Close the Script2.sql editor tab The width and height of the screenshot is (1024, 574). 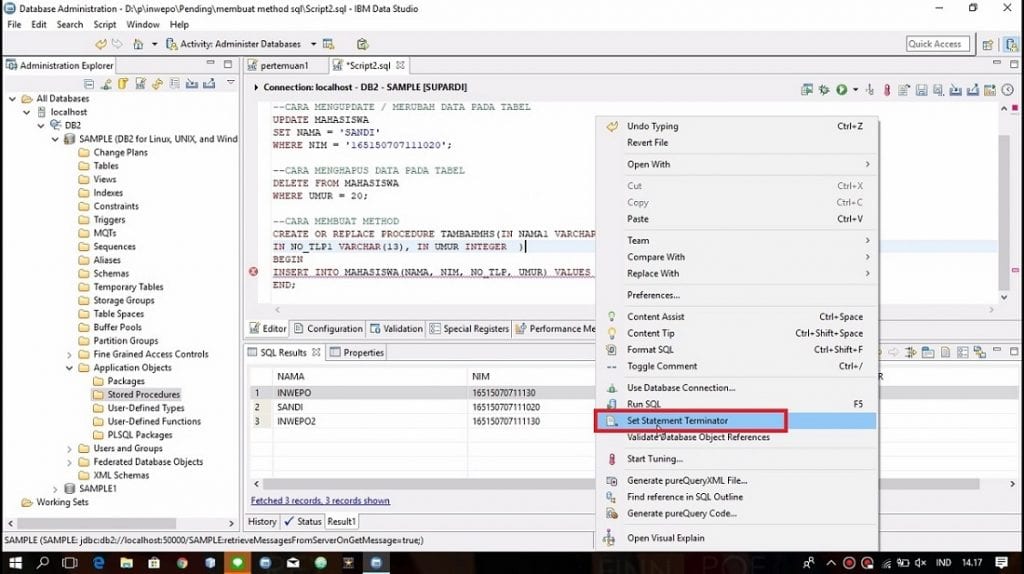point(400,66)
